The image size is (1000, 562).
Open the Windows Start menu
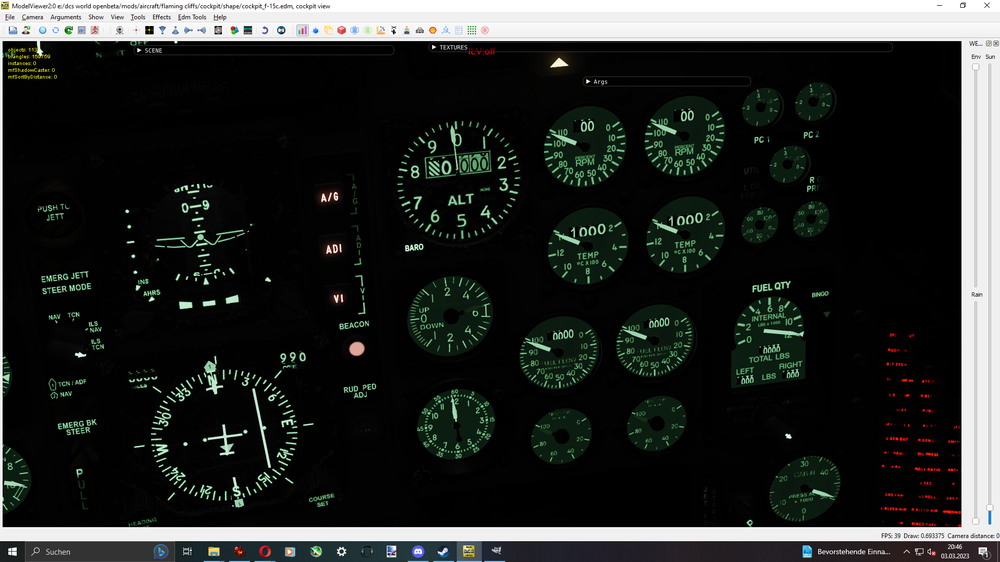pos(12,551)
